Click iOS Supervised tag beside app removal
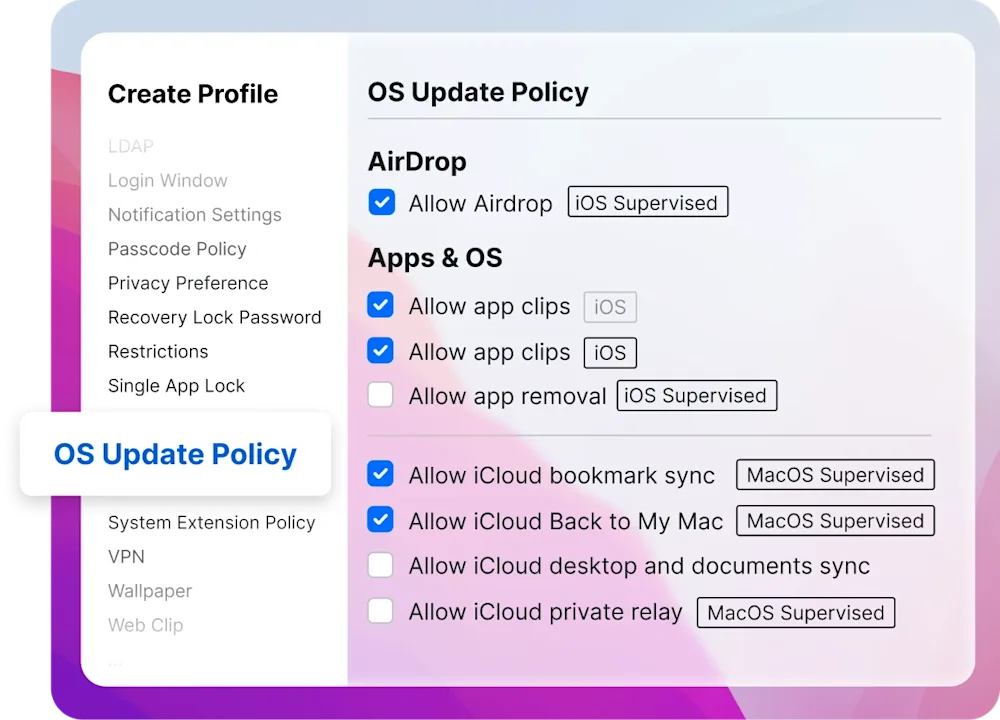 [696, 395]
